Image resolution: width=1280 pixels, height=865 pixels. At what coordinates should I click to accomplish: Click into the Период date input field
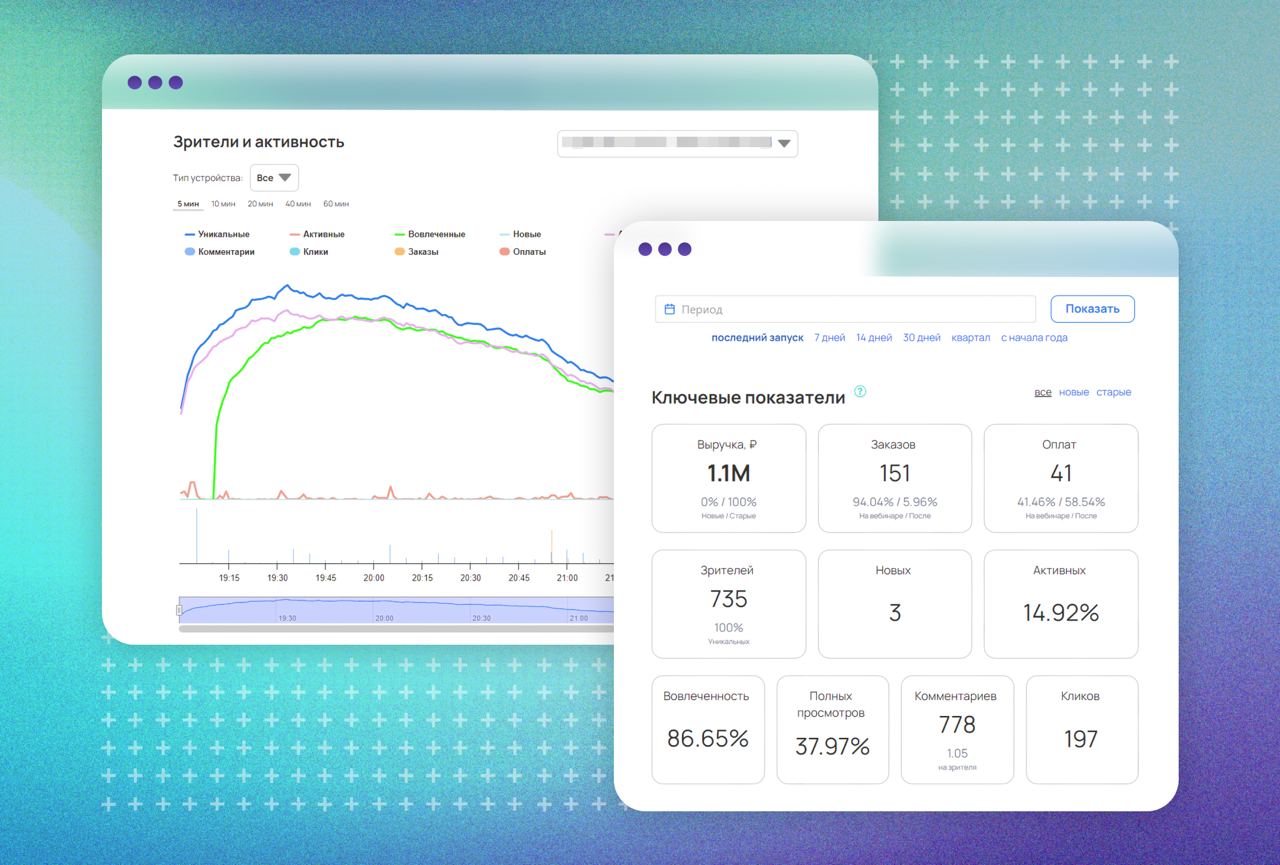(845, 309)
